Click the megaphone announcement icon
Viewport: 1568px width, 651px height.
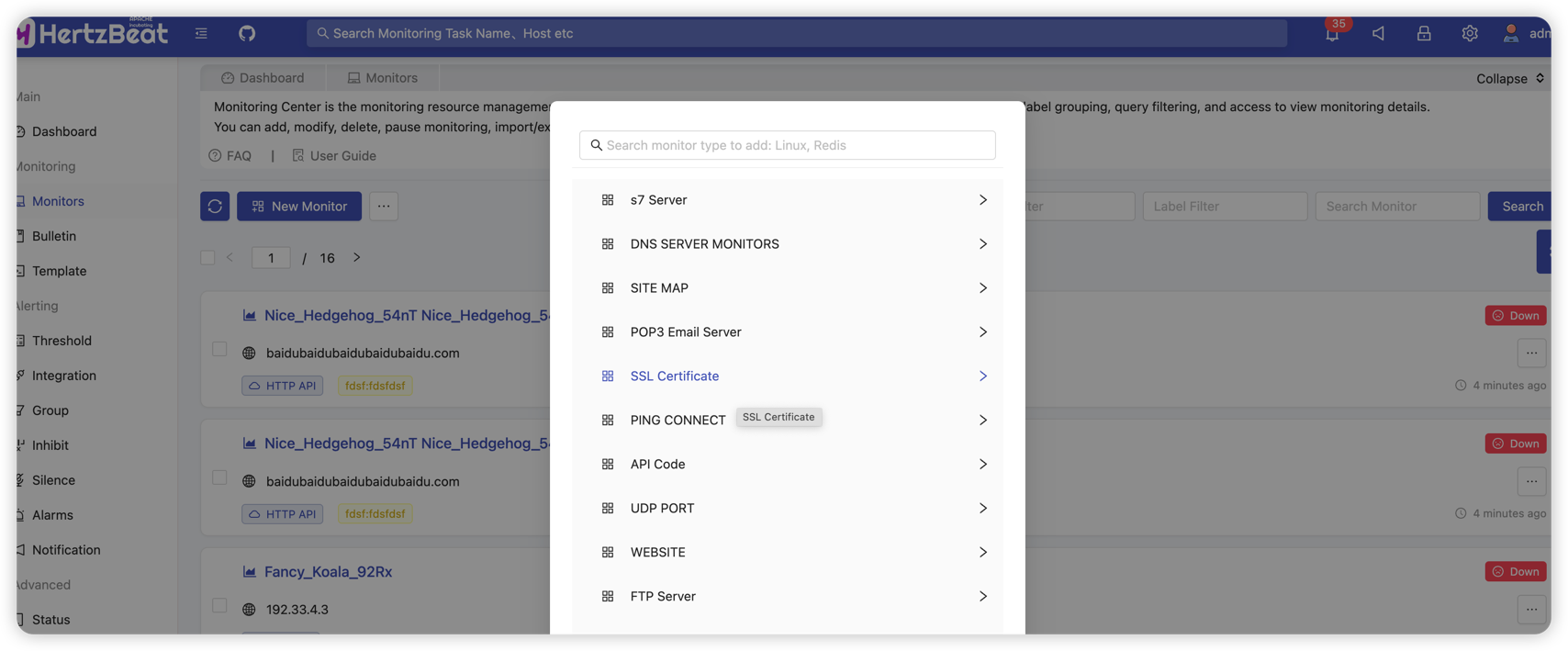coord(1378,33)
